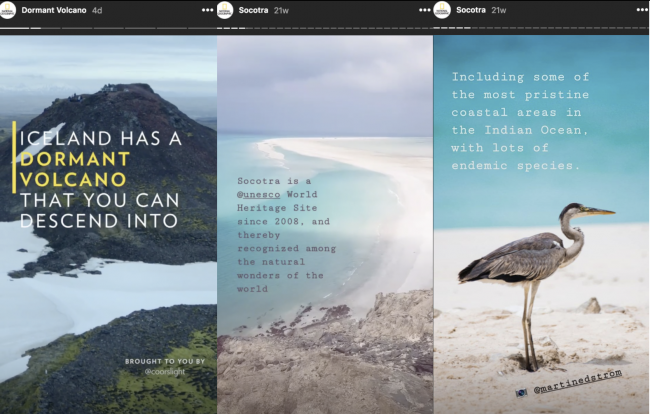
Task: Click the Socotra title above the beach story
Action: (x=253, y=10)
